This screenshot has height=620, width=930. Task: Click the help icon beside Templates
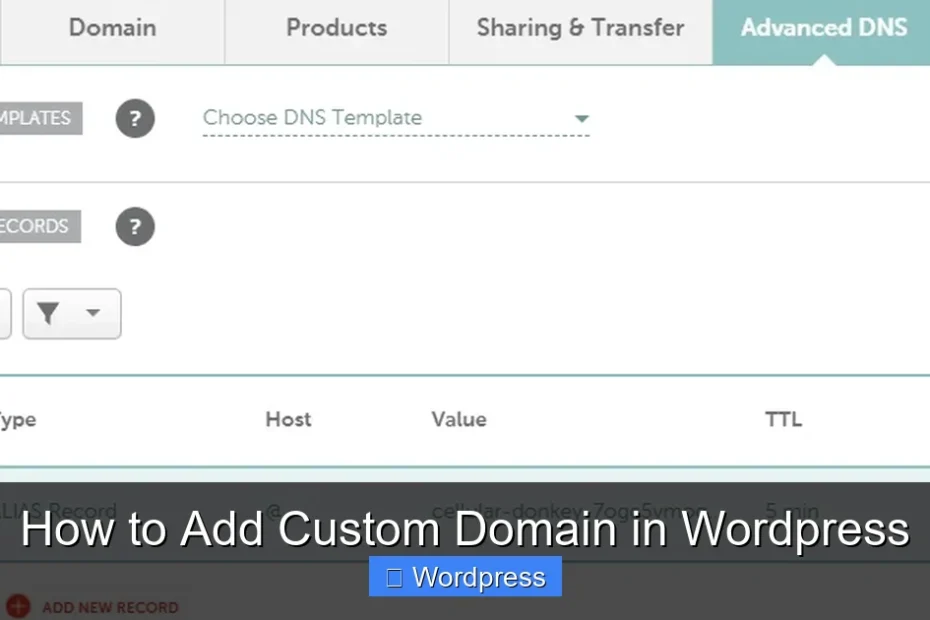pos(135,119)
